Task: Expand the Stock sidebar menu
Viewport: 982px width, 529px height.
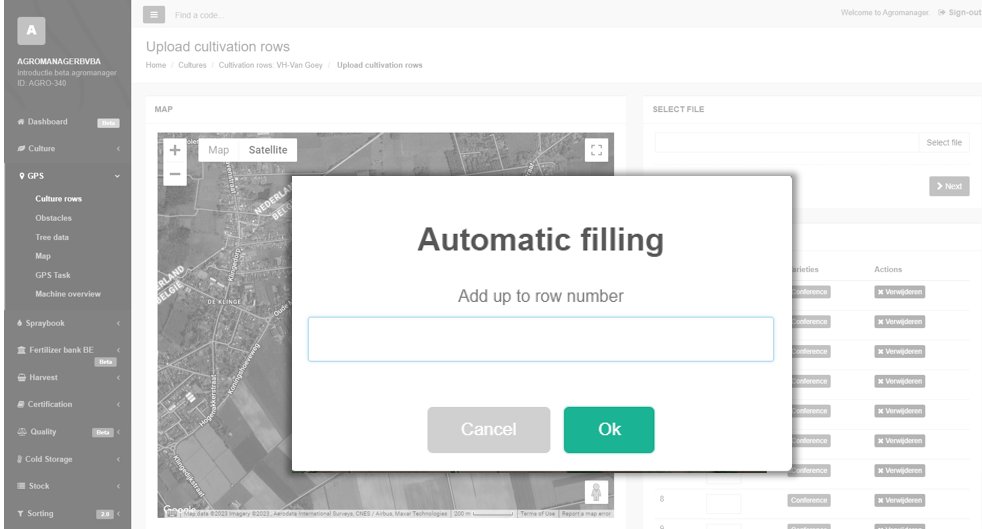Action: [x=68, y=486]
